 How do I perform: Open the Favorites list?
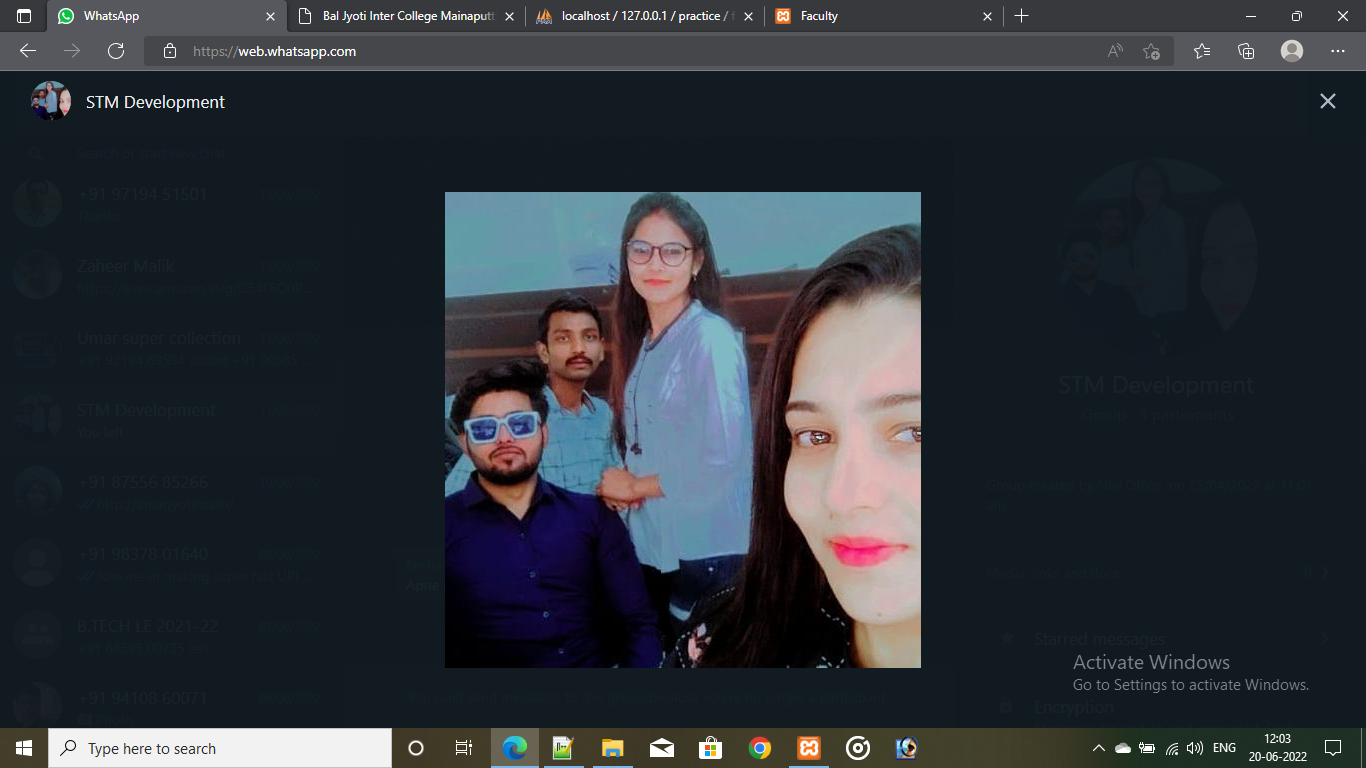coord(1202,51)
